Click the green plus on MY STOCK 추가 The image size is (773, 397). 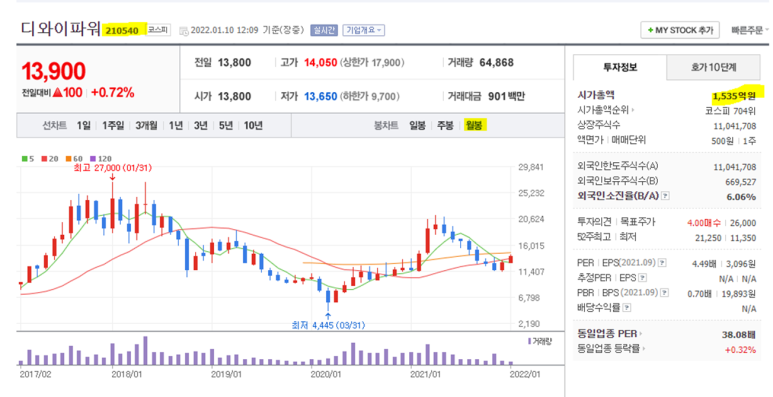(x=650, y=31)
